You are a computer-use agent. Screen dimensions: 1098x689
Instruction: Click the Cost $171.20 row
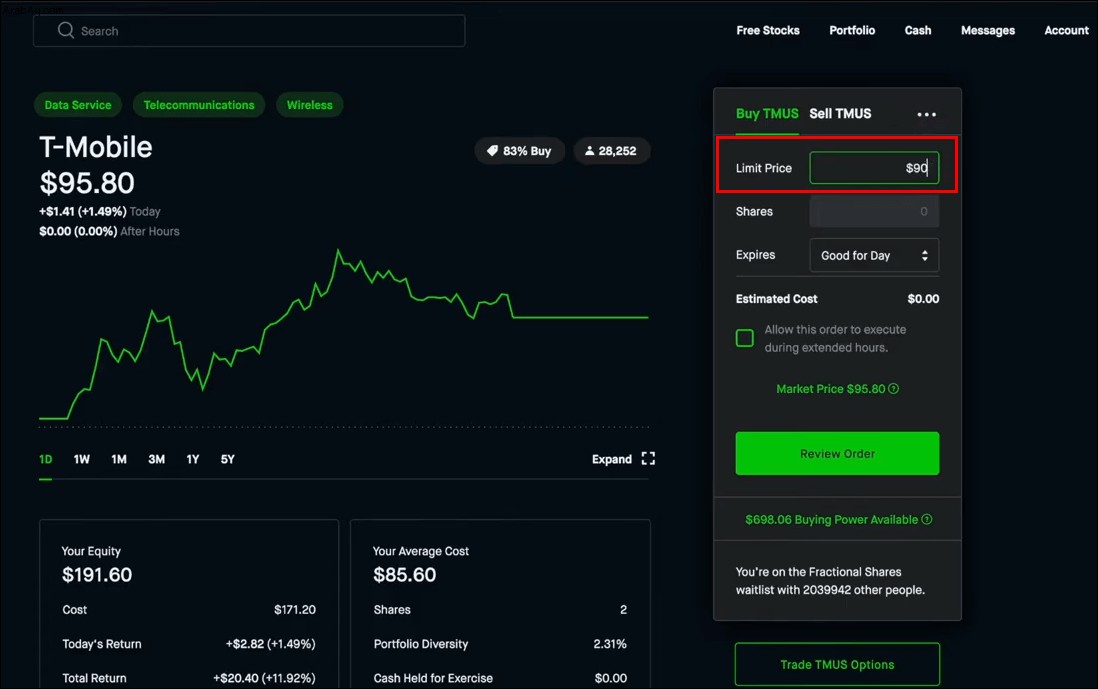pos(189,610)
